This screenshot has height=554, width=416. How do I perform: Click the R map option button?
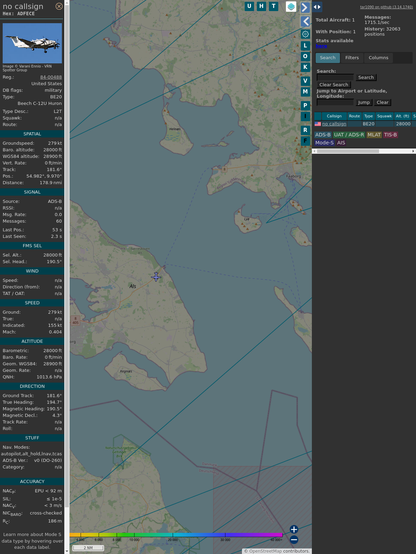[305, 130]
